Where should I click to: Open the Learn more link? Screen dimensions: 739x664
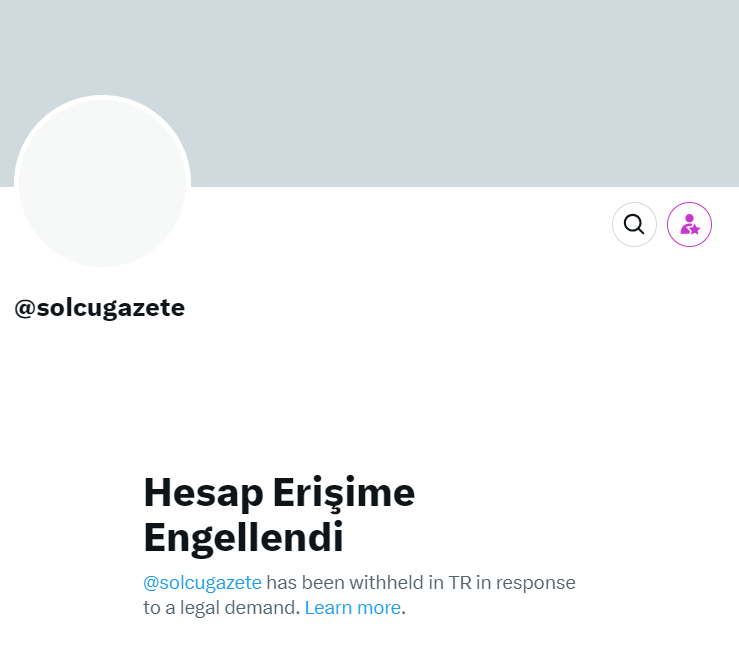tap(353, 607)
